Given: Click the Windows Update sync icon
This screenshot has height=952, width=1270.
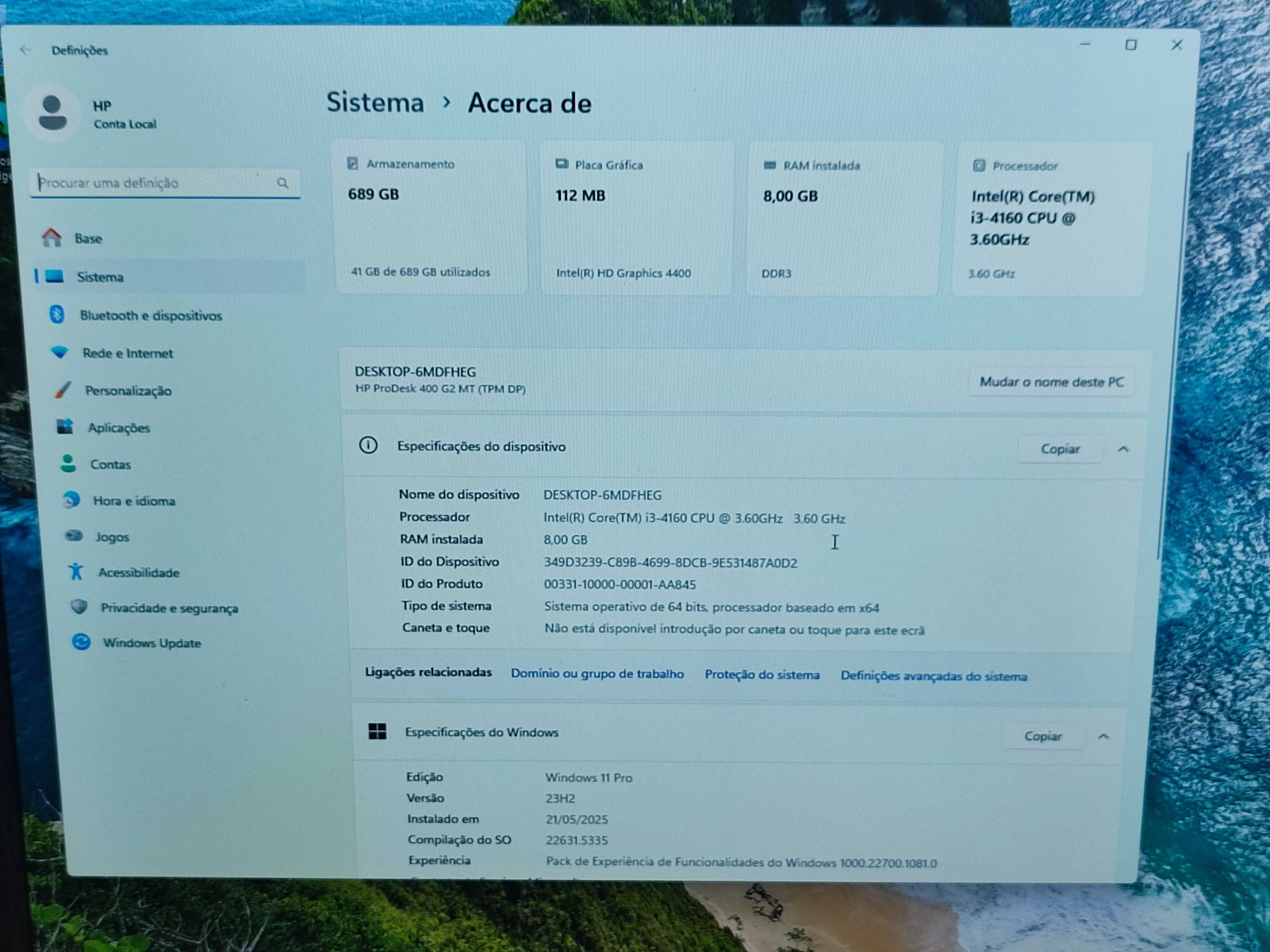Looking at the screenshot, I should (82, 642).
